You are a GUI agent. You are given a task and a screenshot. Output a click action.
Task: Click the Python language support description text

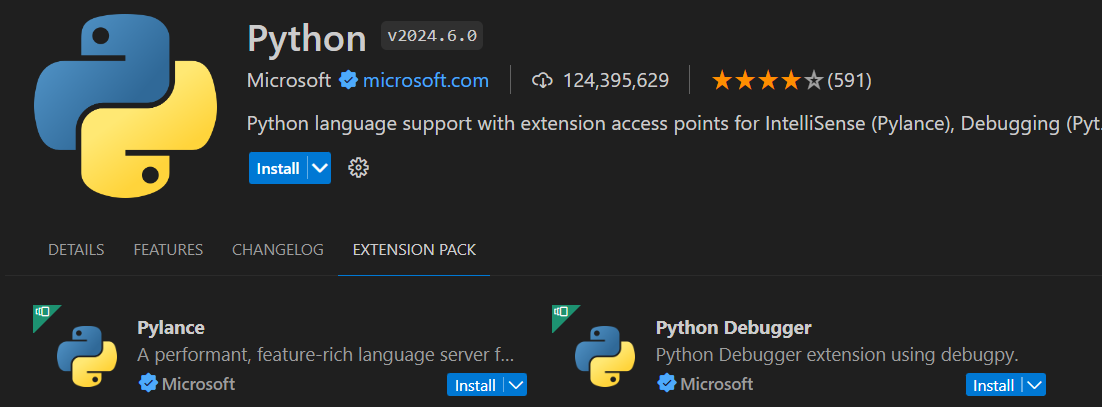coord(675,124)
